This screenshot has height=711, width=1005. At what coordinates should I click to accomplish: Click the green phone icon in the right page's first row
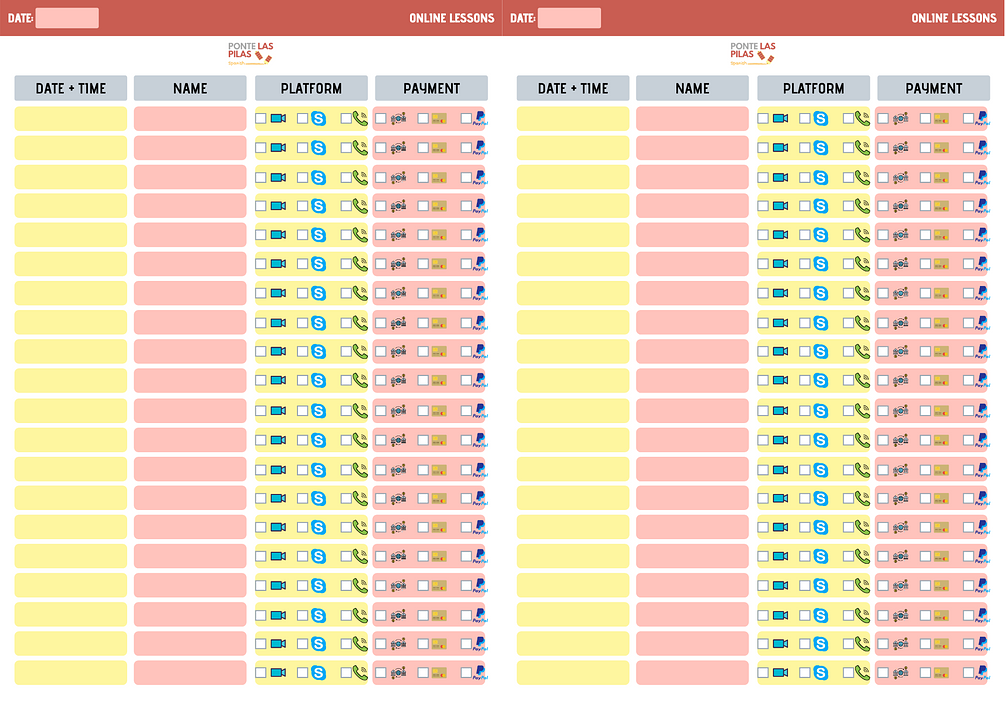pos(863,118)
